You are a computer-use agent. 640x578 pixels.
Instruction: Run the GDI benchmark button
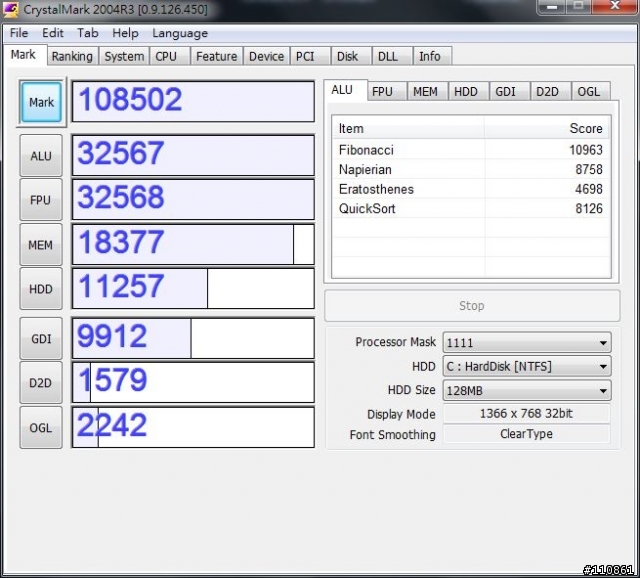41,339
